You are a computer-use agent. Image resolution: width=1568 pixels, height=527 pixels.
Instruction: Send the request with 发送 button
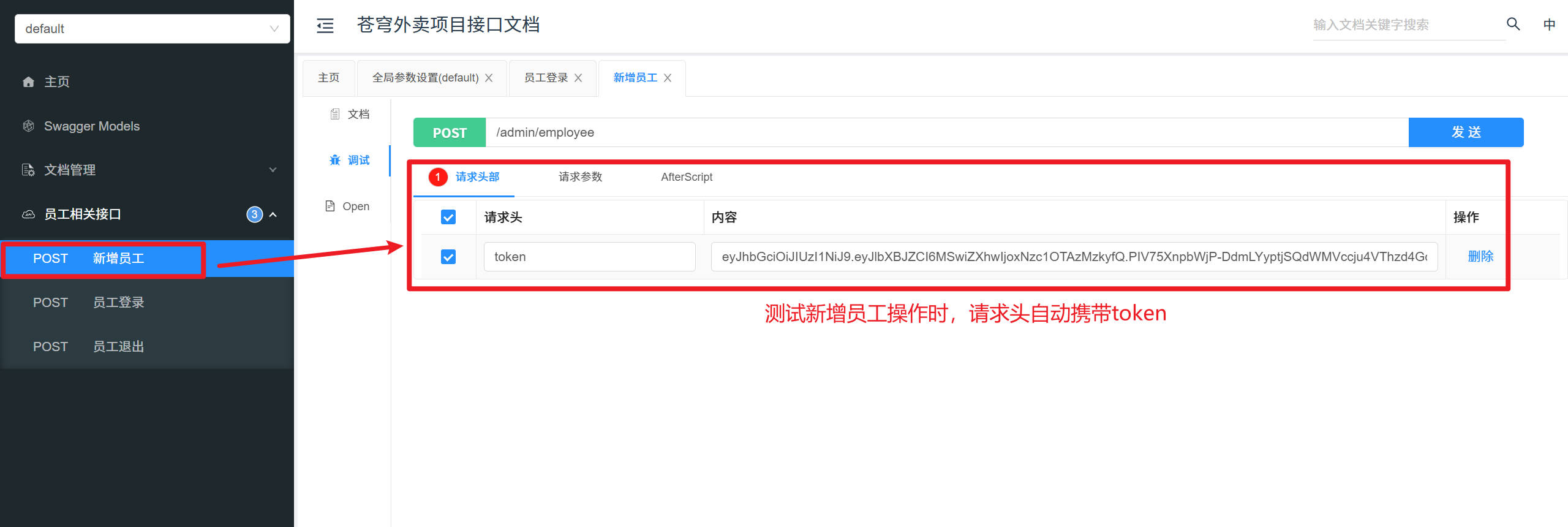point(1466,132)
